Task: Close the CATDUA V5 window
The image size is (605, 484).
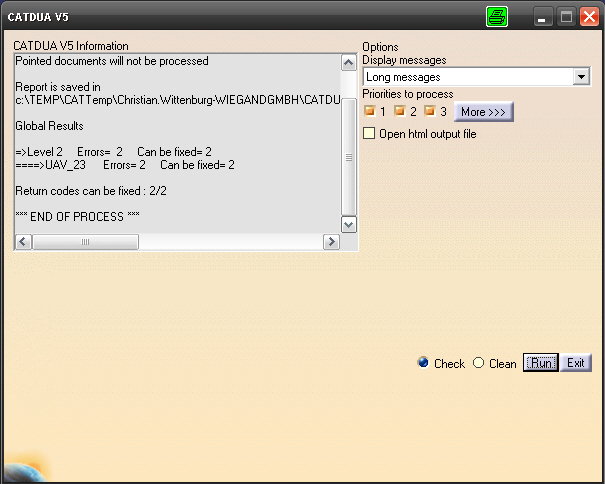Action: [590, 17]
